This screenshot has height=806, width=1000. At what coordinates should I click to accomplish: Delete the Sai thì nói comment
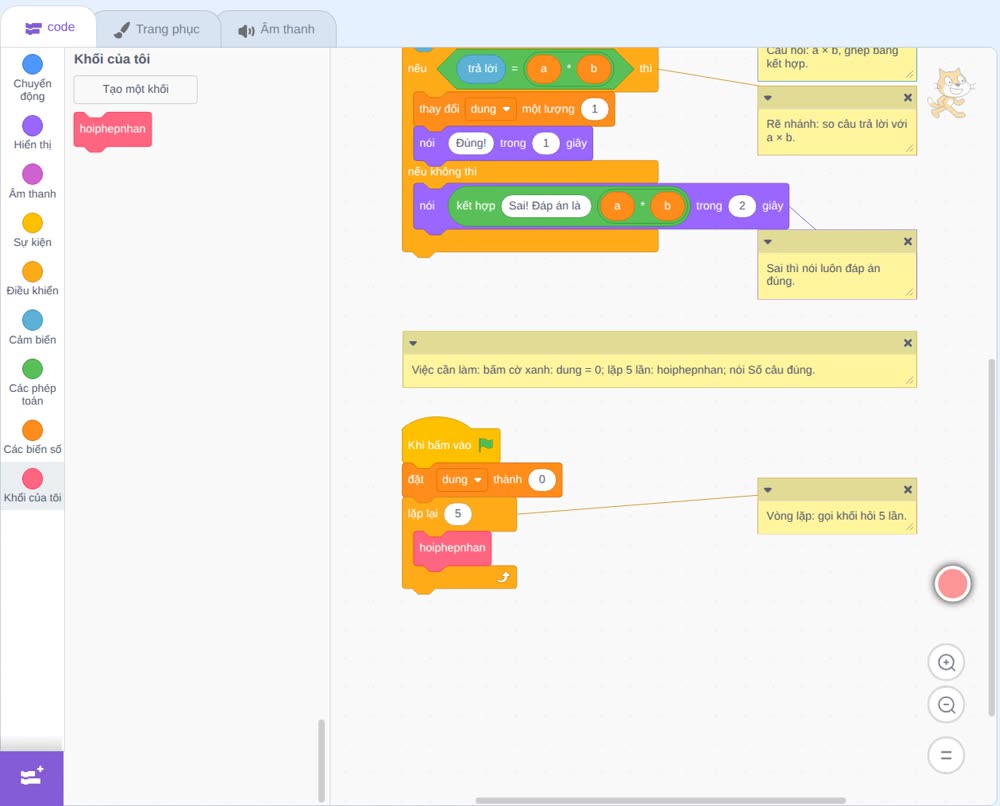[x=908, y=242]
